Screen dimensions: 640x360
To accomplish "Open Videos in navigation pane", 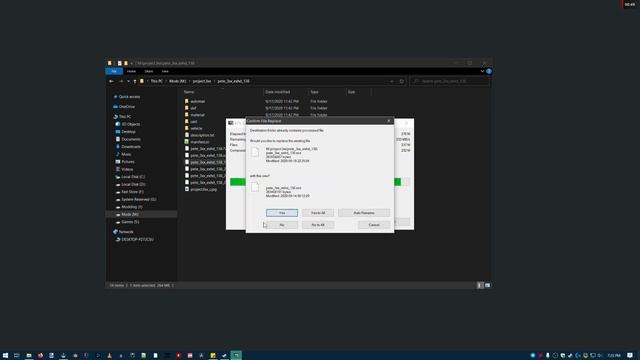I will click(x=127, y=169).
